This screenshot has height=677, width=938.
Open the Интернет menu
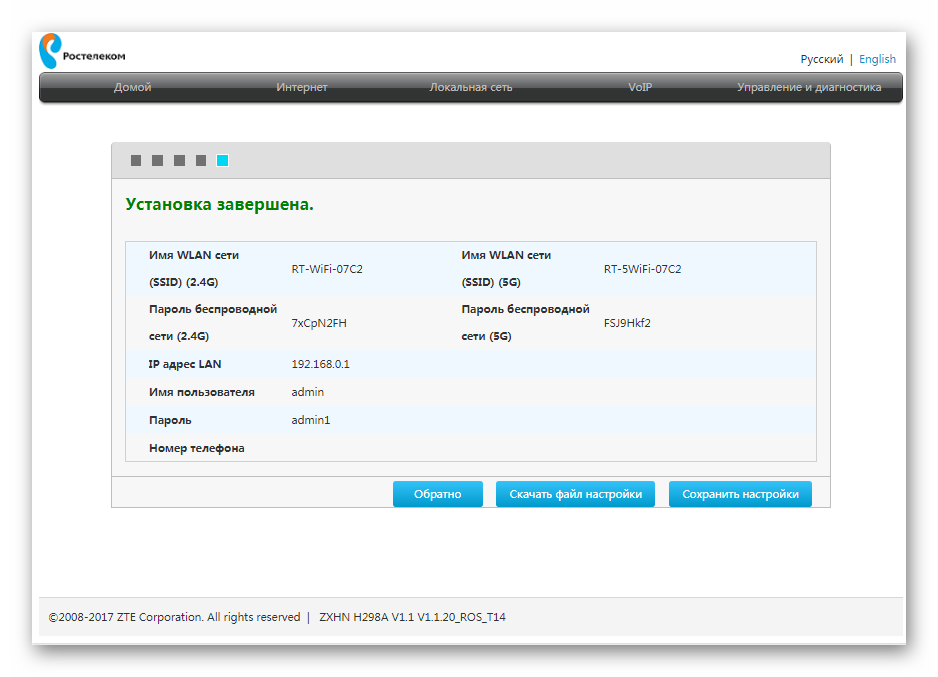(x=302, y=87)
